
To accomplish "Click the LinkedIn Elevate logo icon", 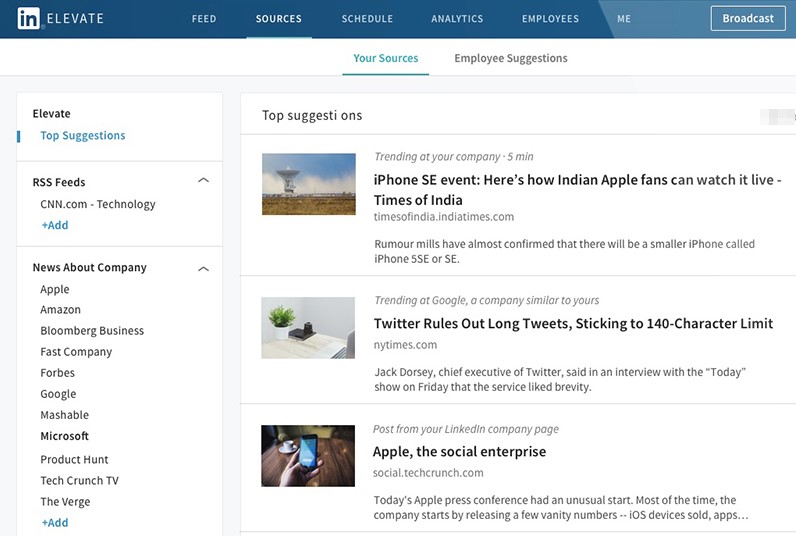I will point(29,18).
